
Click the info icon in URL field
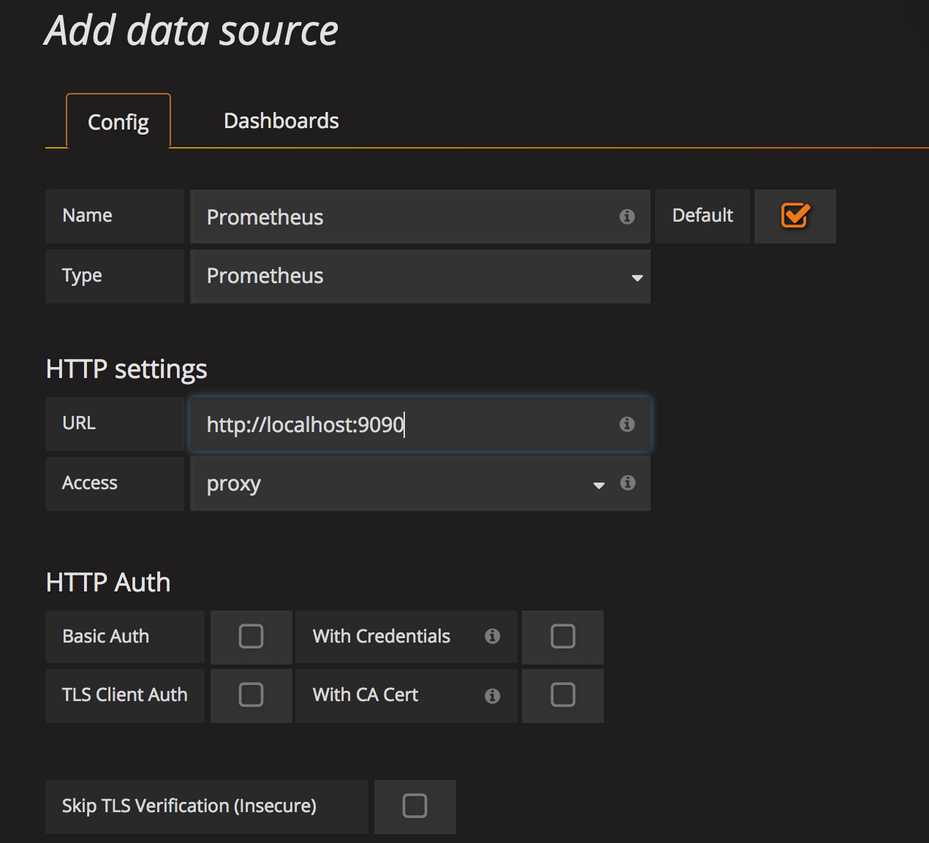627,424
